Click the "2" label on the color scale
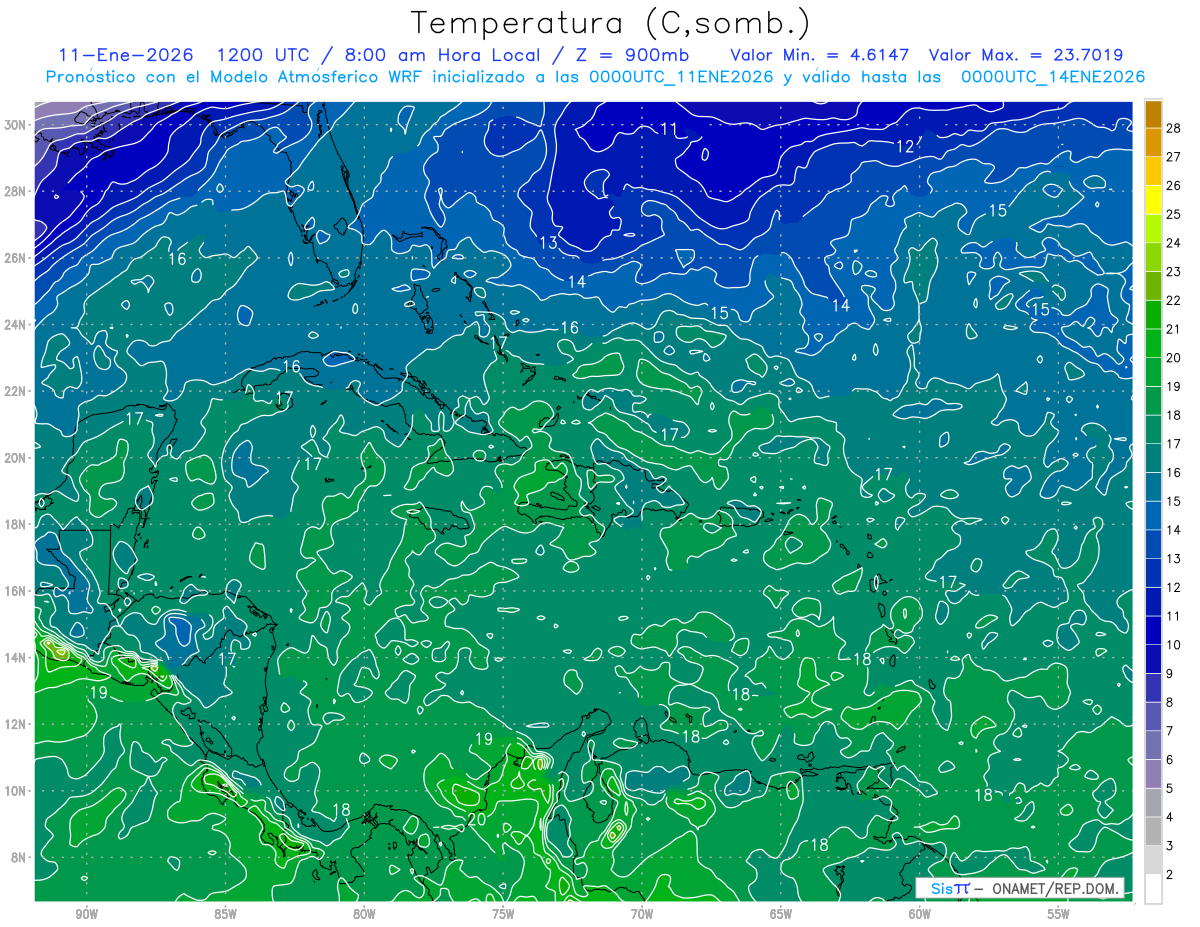Viewport: 1200px width, 927px height. point(1171,875)
